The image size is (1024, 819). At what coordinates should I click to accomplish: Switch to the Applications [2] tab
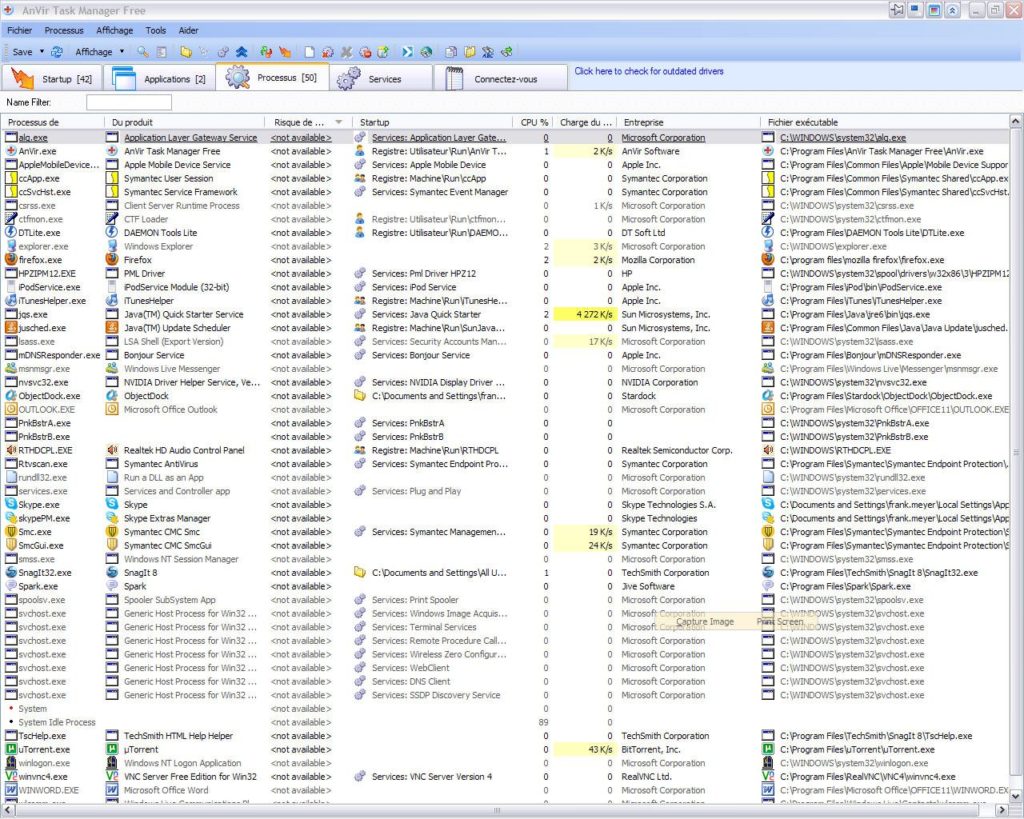click(161, 78)
